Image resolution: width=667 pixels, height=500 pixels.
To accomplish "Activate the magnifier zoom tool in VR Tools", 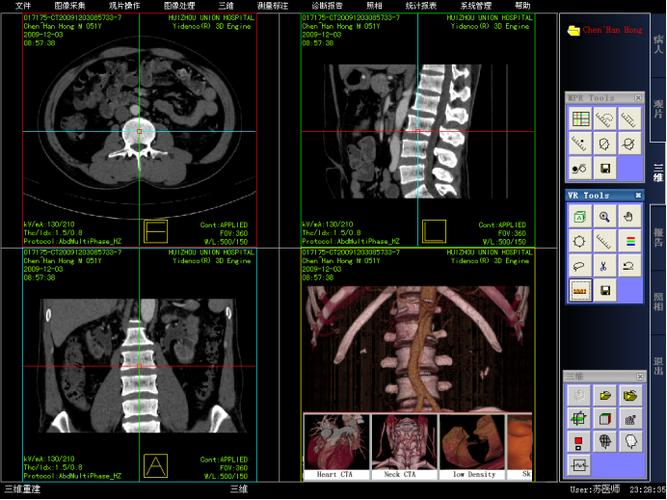I will pos(604,217).
